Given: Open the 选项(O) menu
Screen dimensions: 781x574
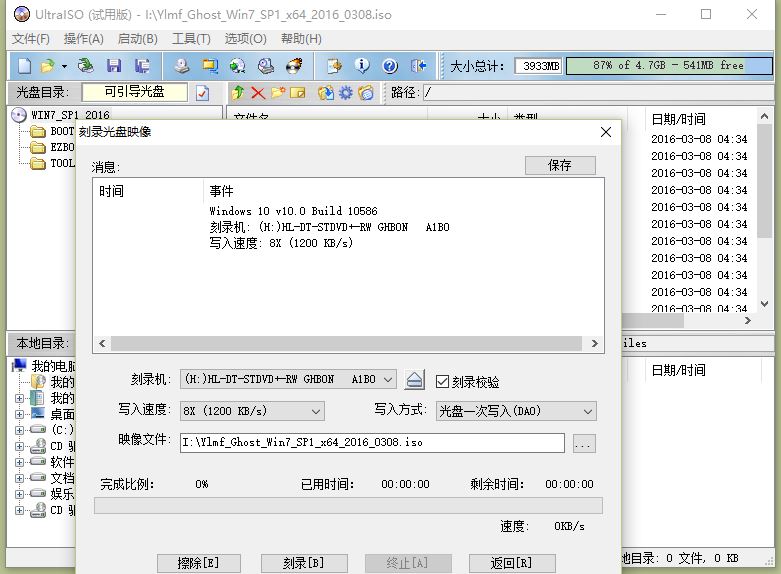Looking at the screenshot, I should (245, 39).
